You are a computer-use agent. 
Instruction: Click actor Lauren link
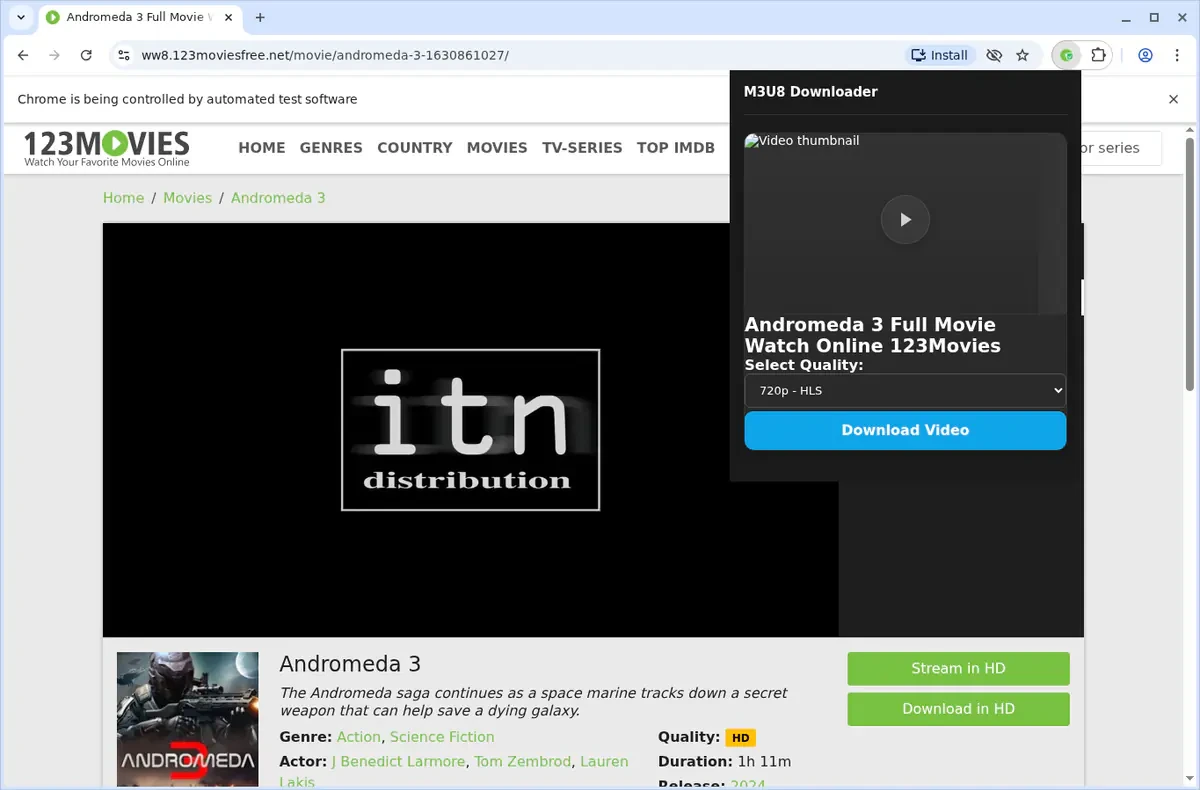point(604,762)
